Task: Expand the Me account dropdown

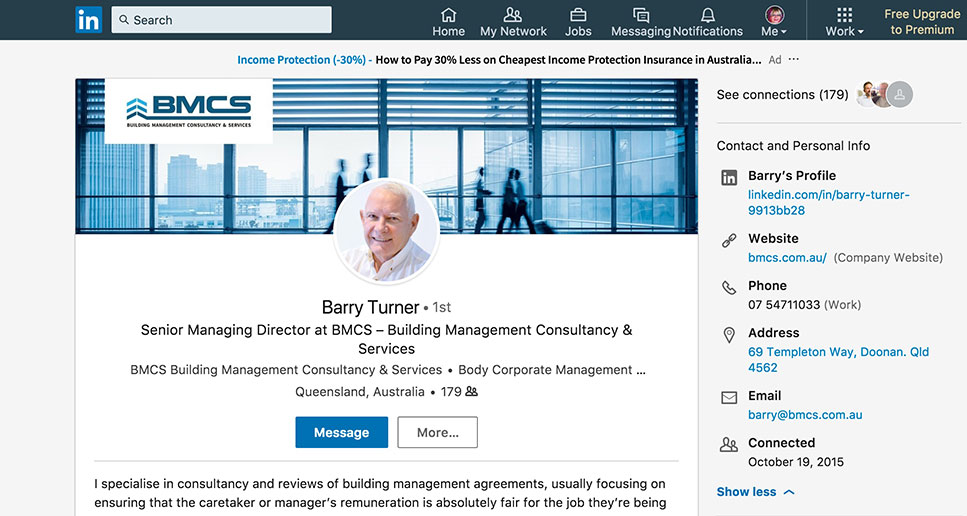Action: pos(775,22)
